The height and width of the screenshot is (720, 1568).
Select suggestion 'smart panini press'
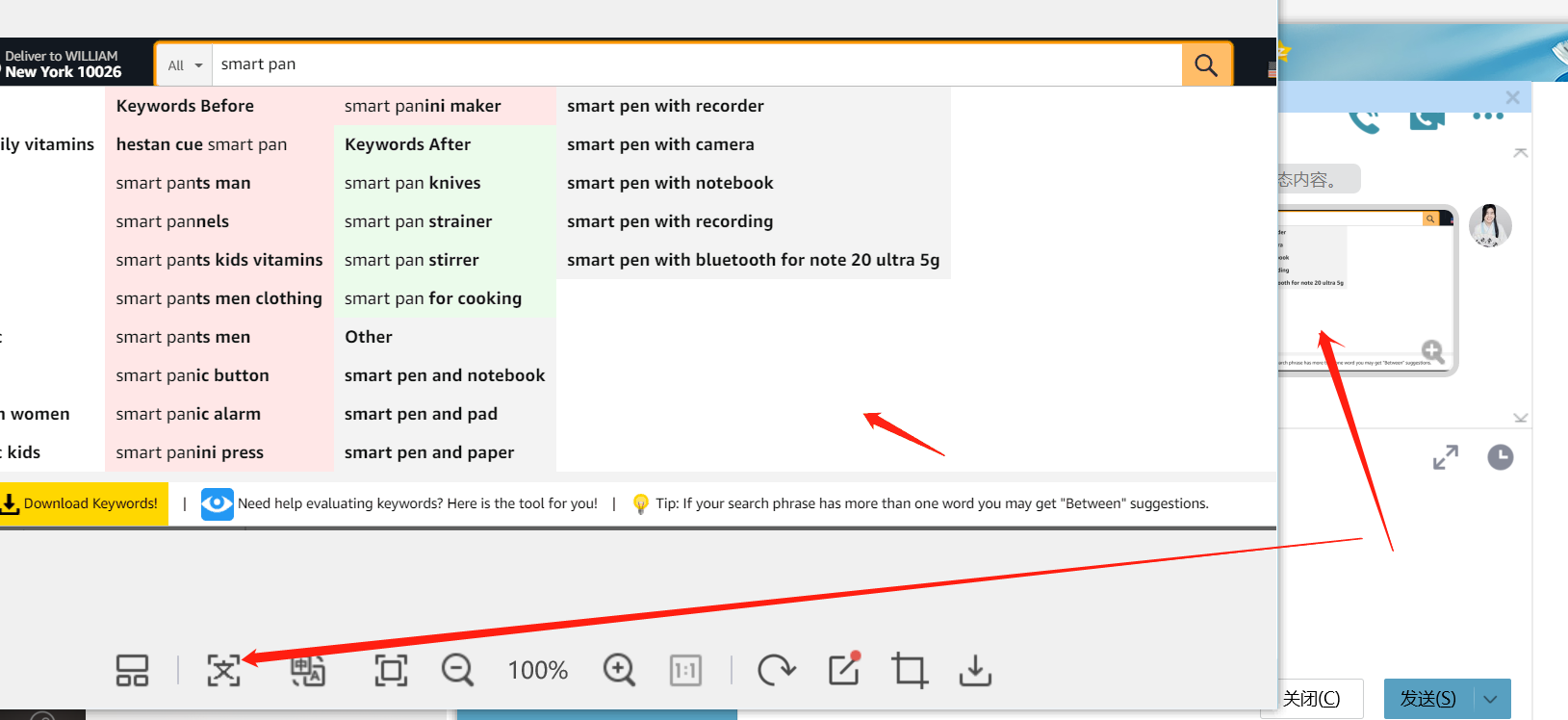coord(190,452)
